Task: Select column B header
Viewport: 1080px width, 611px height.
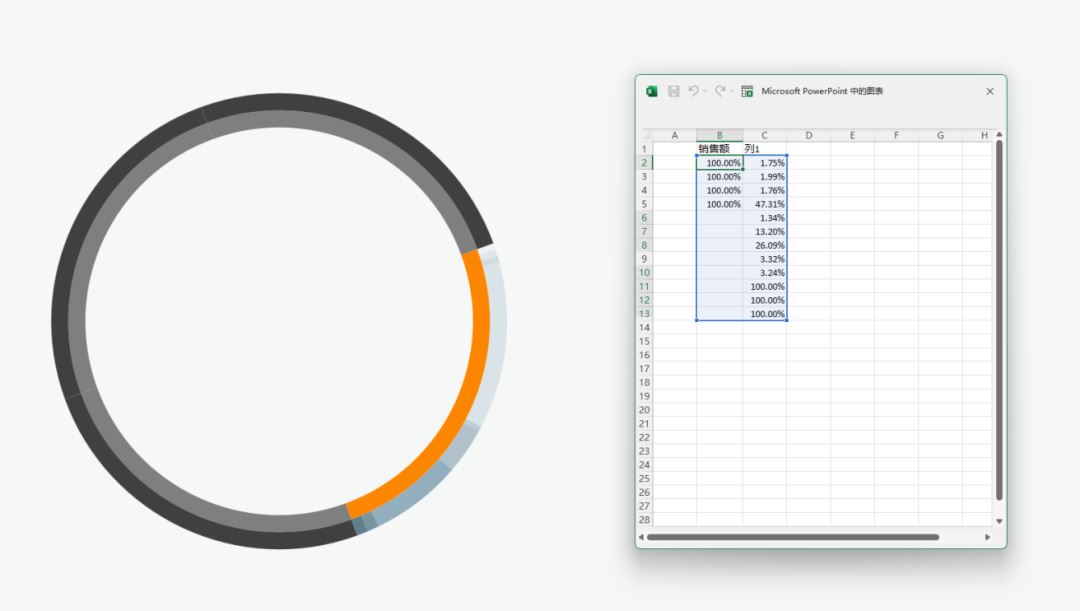Action: [x=719, y=135]
